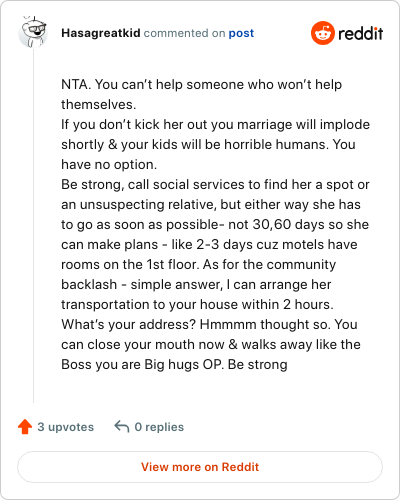Follow the blue "post" link
400x500 pixels.
[x=241, y=33]
